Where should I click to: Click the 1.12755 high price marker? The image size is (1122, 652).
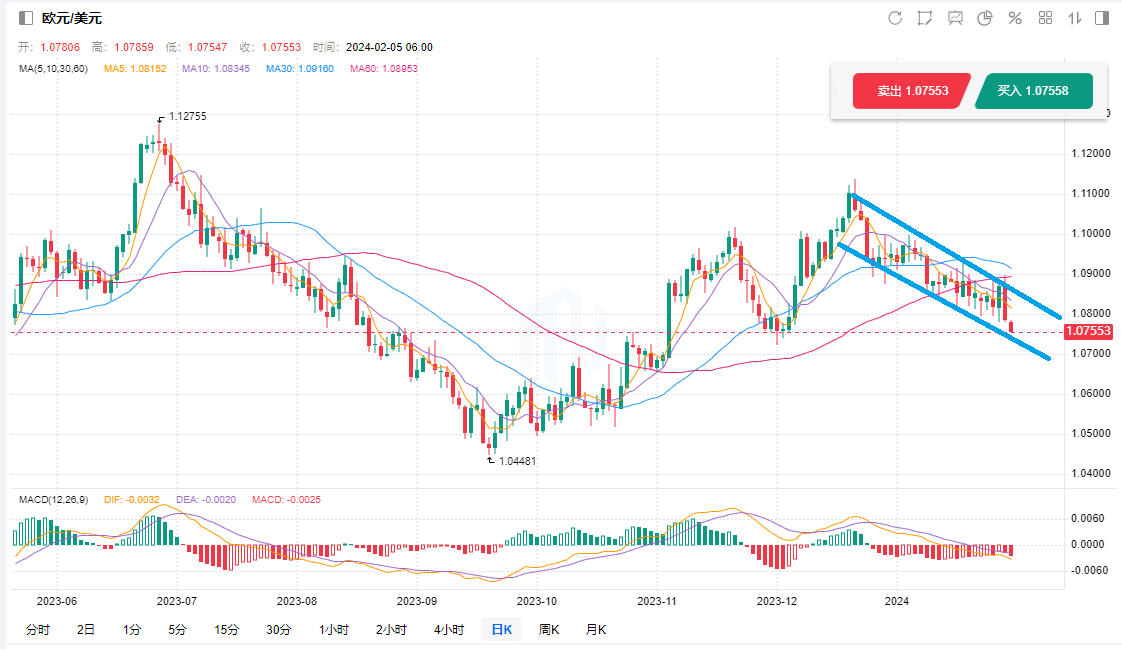tap(186, 116)
